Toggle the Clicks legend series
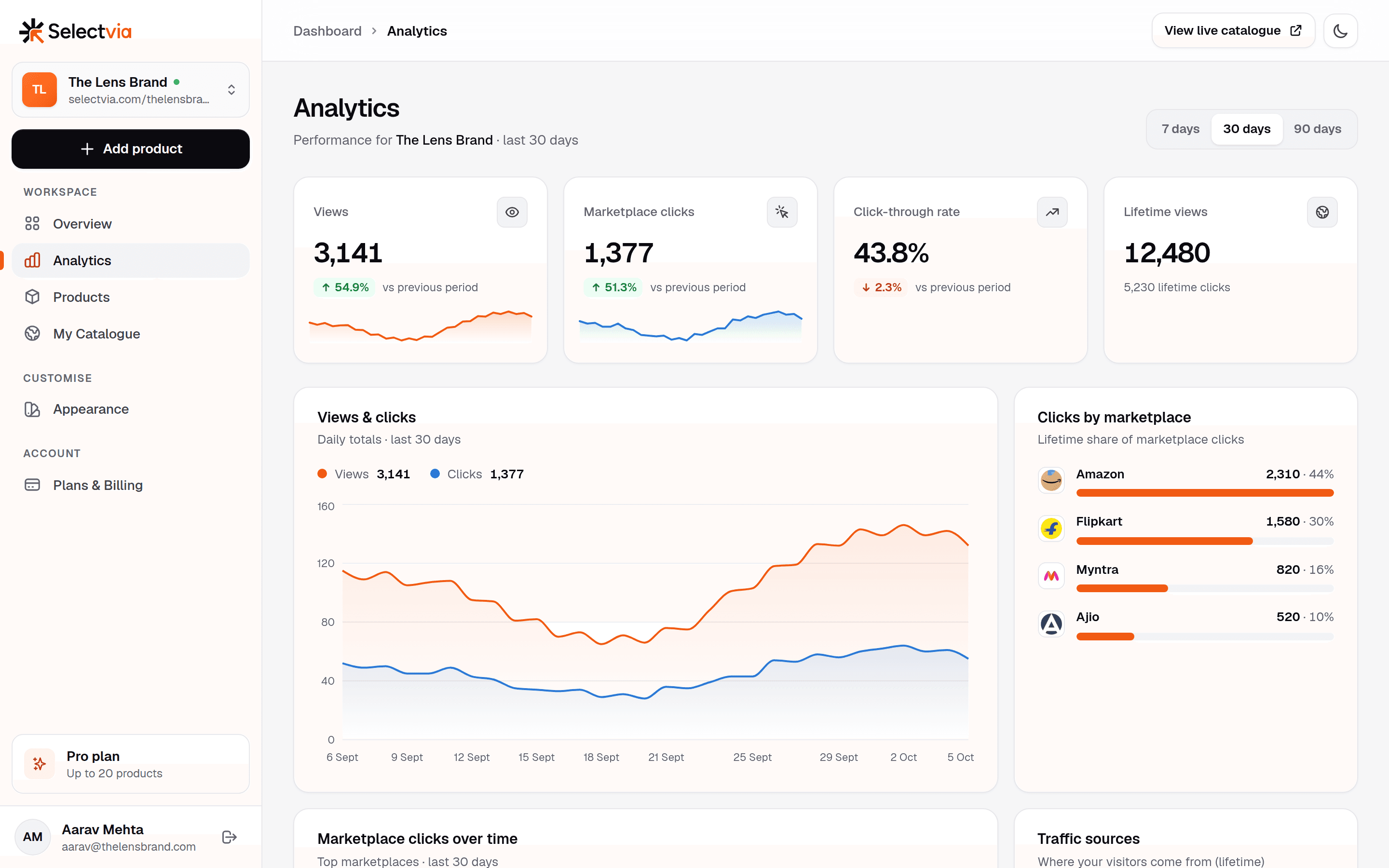Image resolution: width=1389 pixels, height=868 pixels. point(477,474)
